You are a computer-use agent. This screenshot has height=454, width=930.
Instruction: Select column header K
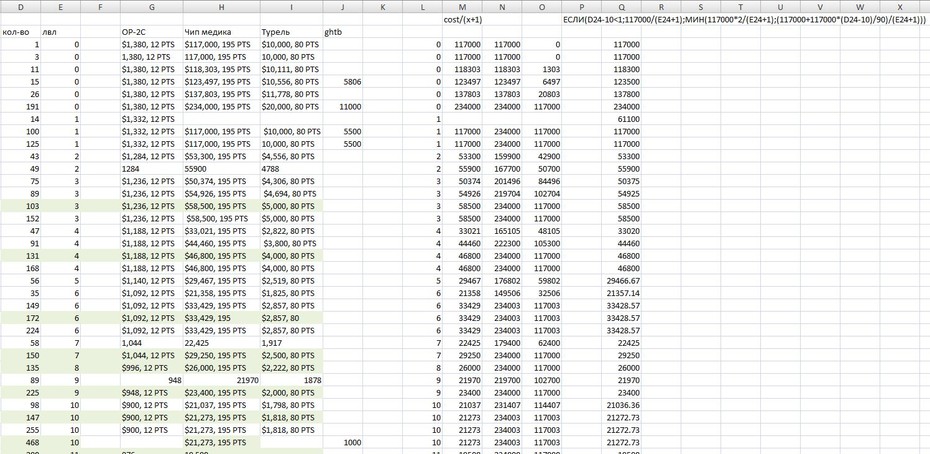[383, 7]
